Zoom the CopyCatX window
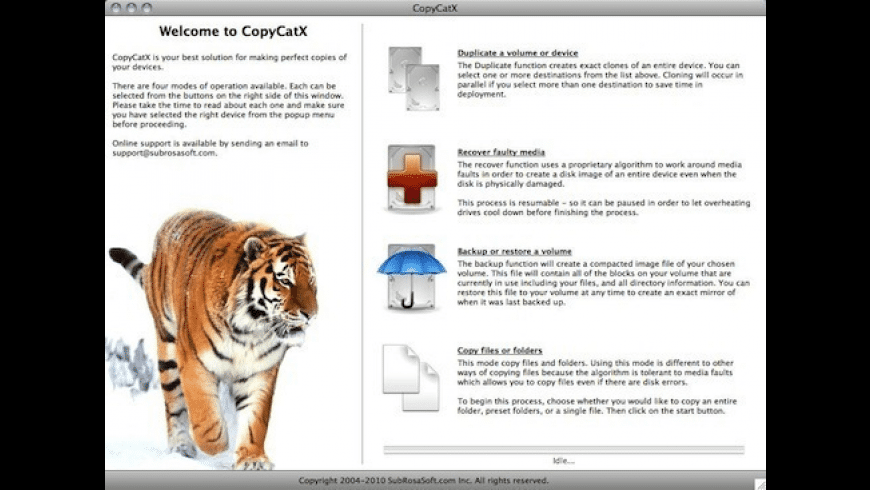Image resolution: width=870 pixels, height=490 pixels. pos(147,8)
